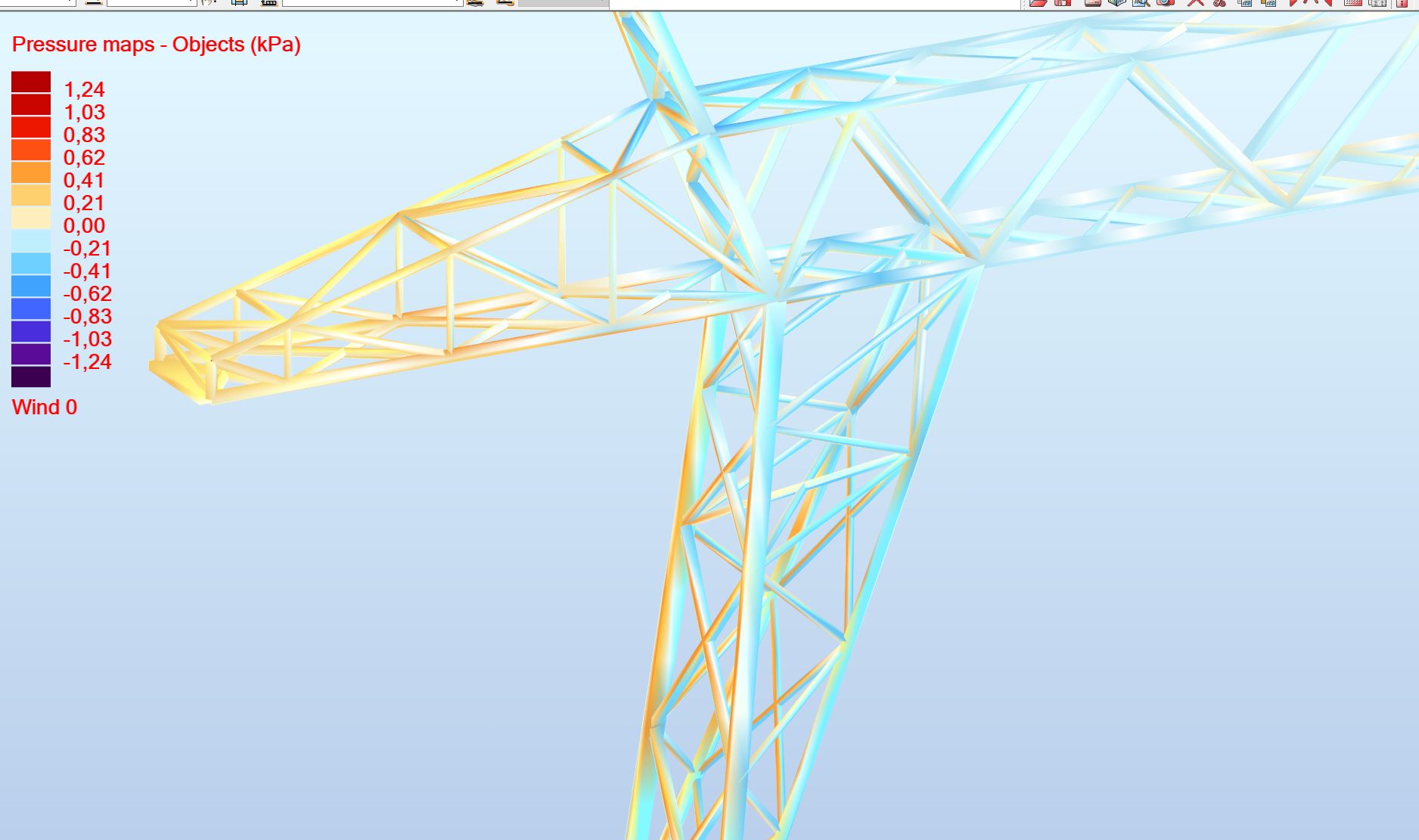This screenshot has height=840, width=1419.
Task: Click the first copy-page icon in the toolbar
Action: click(1245, 5)
